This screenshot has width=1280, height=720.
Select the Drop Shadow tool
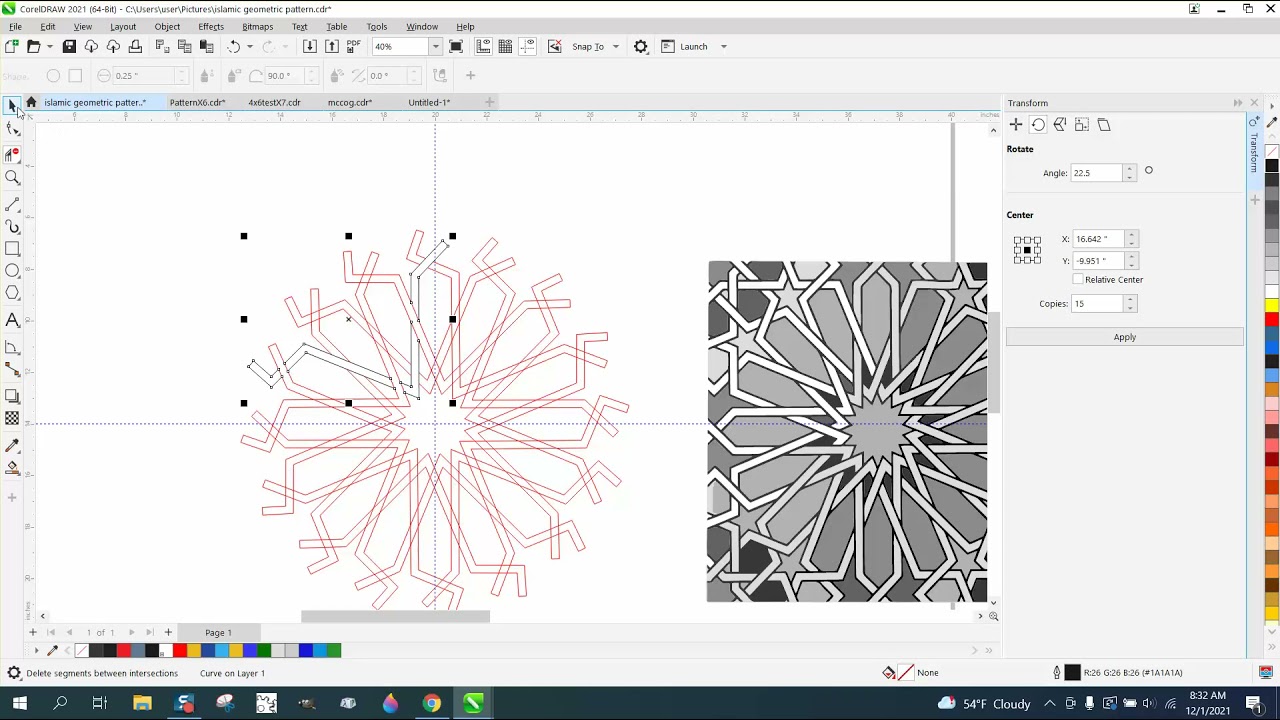[x=12, y=396]
